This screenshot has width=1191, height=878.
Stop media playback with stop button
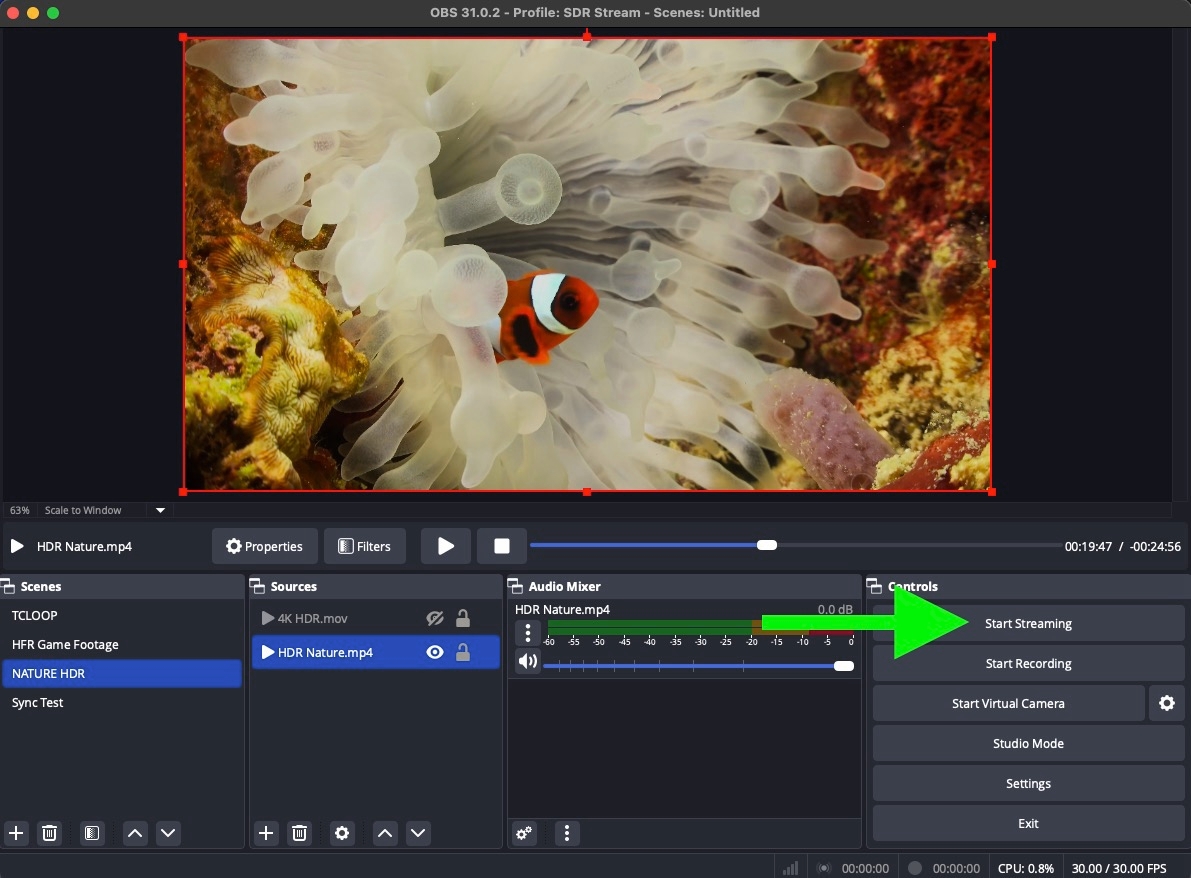pyautogui.click(x=502, y=546)
